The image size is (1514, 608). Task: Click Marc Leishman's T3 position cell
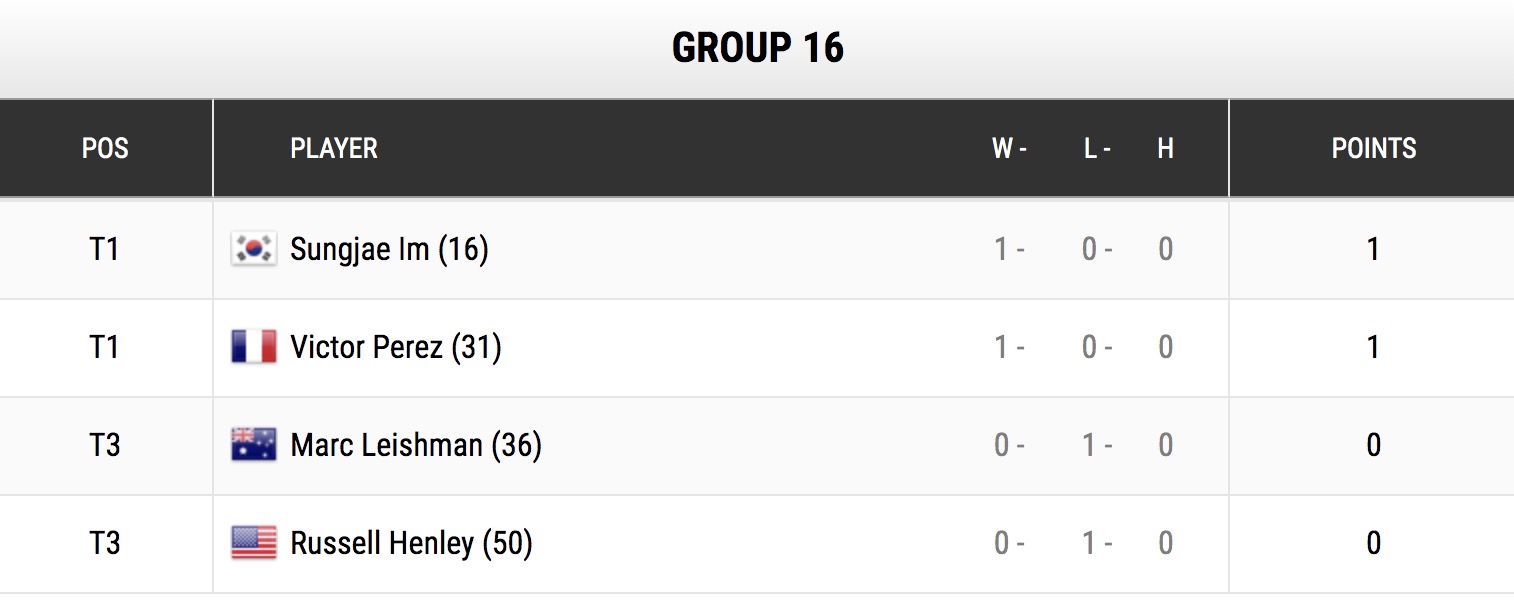(105, 445)
